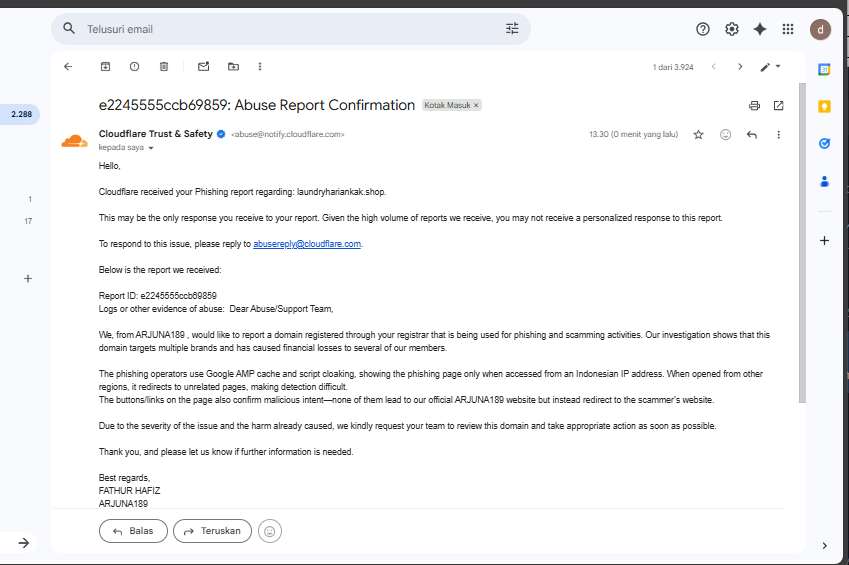Viewport: 849px width, 565px height.
Task: Click '1 dari 3.924' counter
Action: pos(672,67)
